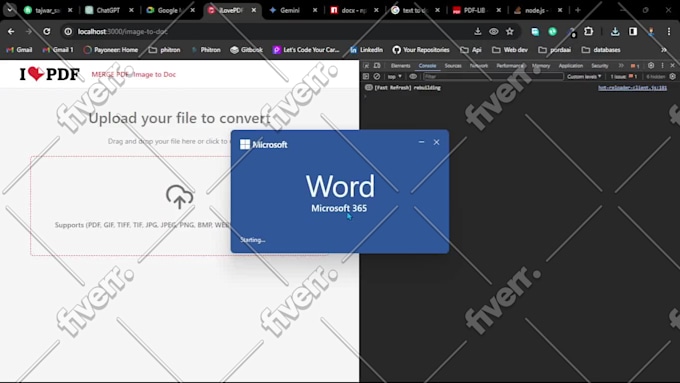Select the inspect element picker in DevTools
680x383 pixels.
click(x=366, y=65)
